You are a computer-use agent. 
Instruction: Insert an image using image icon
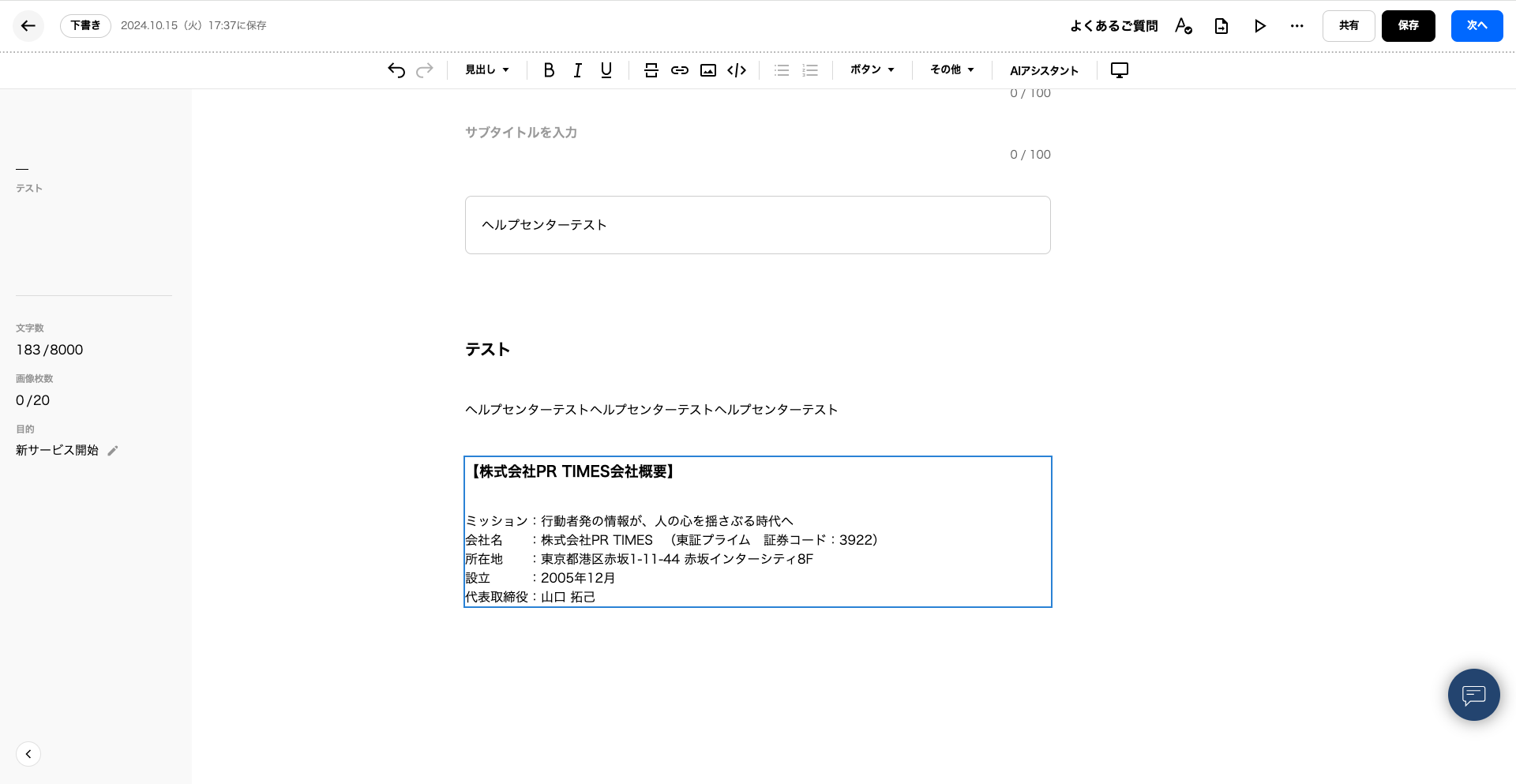click(708, 70)
